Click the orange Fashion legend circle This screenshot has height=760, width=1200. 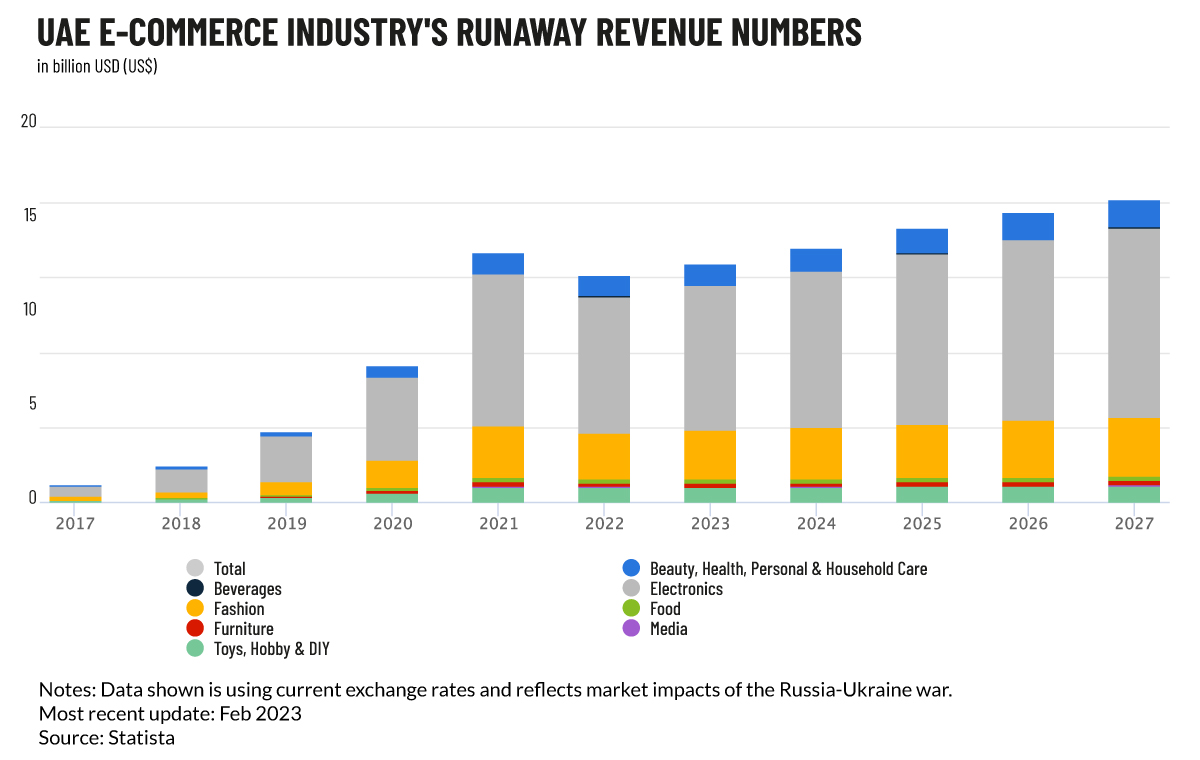(195, 608)
